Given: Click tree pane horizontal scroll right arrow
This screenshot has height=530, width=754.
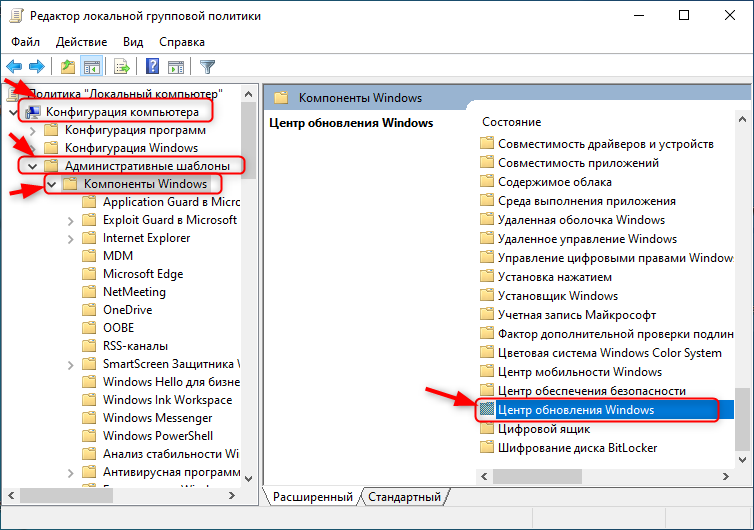Looking at the screenshot, I should pos(232,495).
